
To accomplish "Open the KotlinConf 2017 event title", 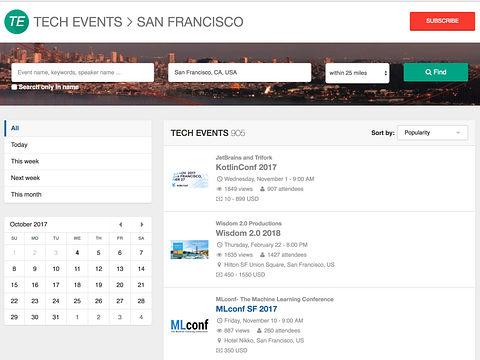I will [246, 167].
